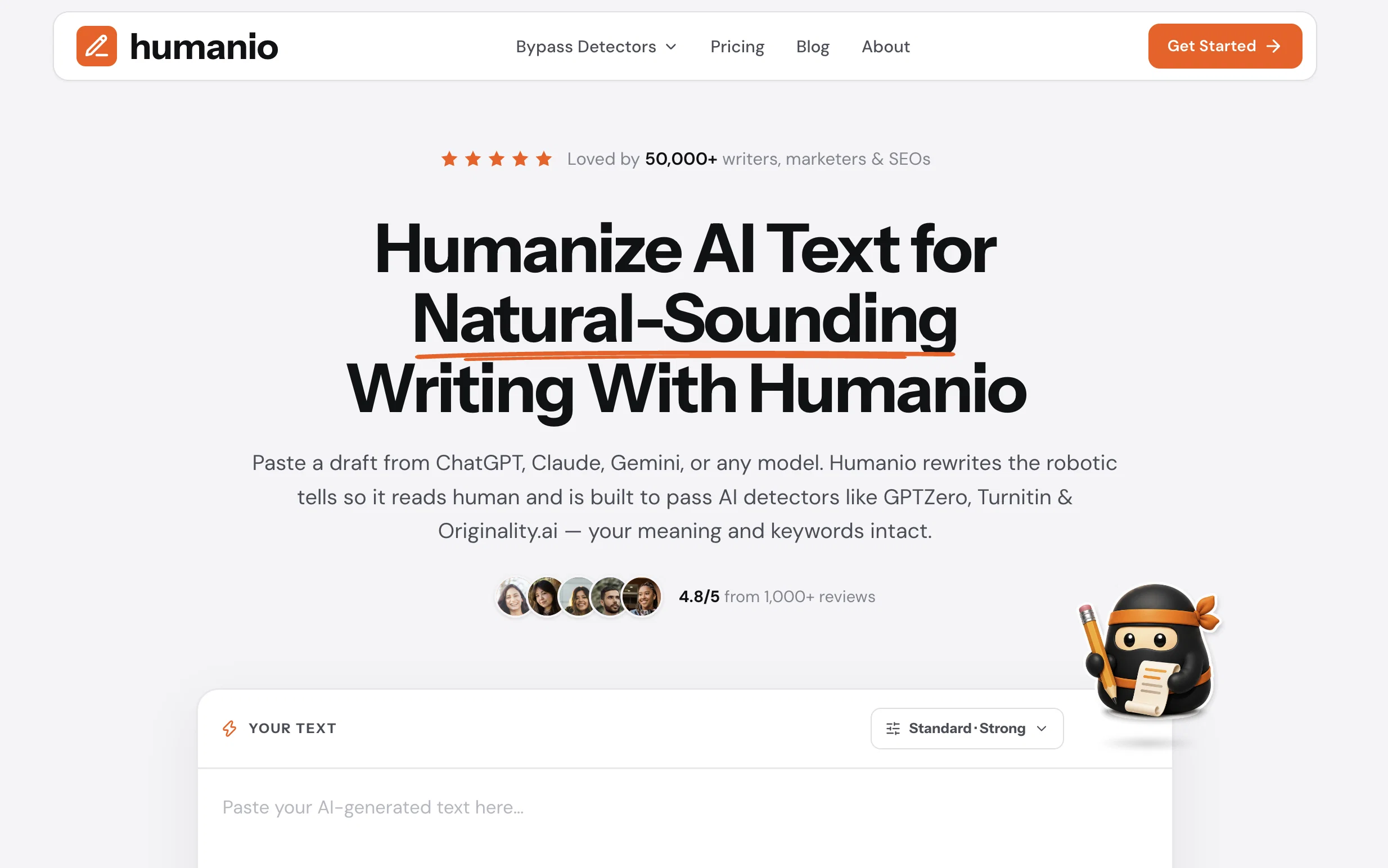Click the Humanio pencil logo icon
The width and height of the screenshot is (1388, 868).
97,46
